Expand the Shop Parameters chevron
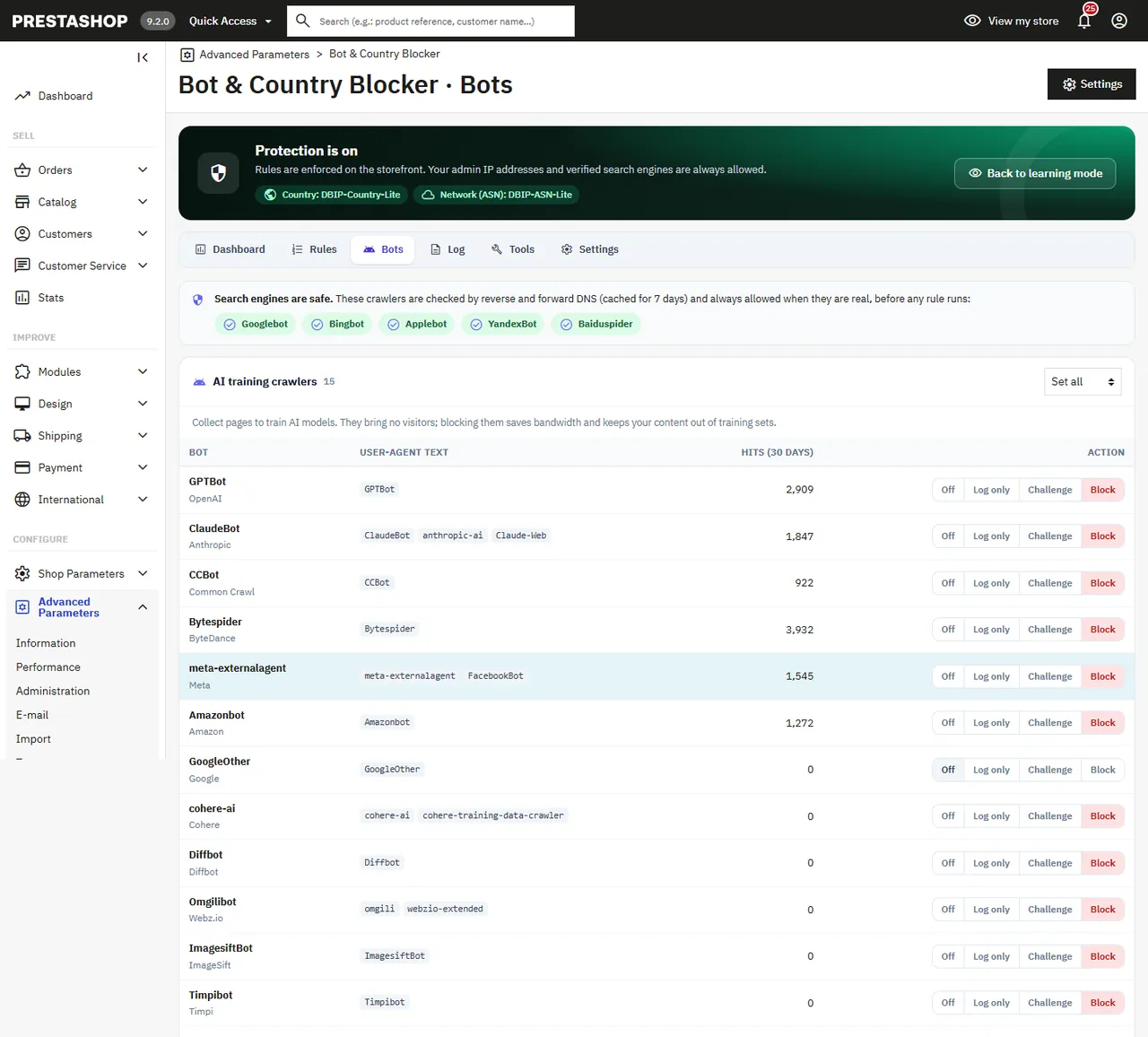Image resolution: width=1148 pixels, height=1037 pixels. (143, 573)
